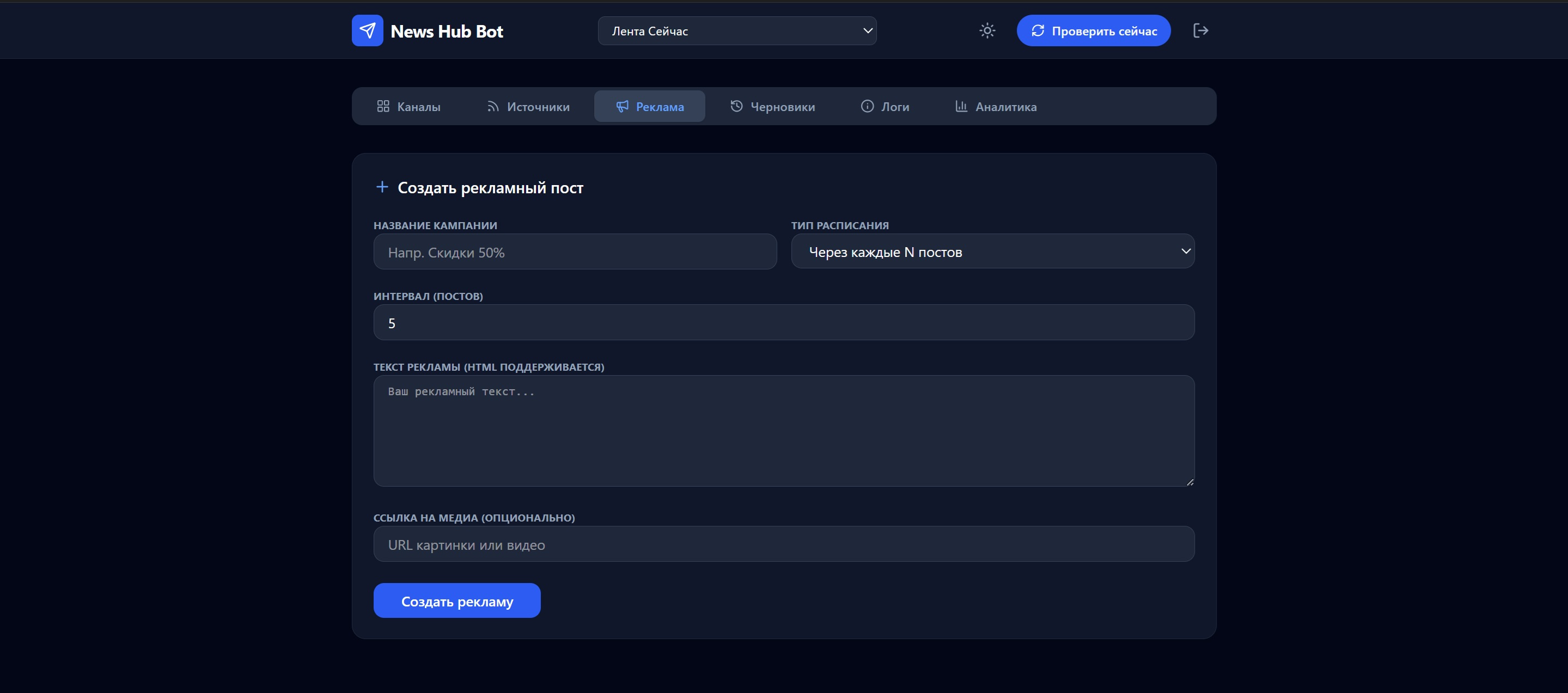
Task: Click the resize handle of ad text area
Action: pyautogui.click(x=1189, y=481)
